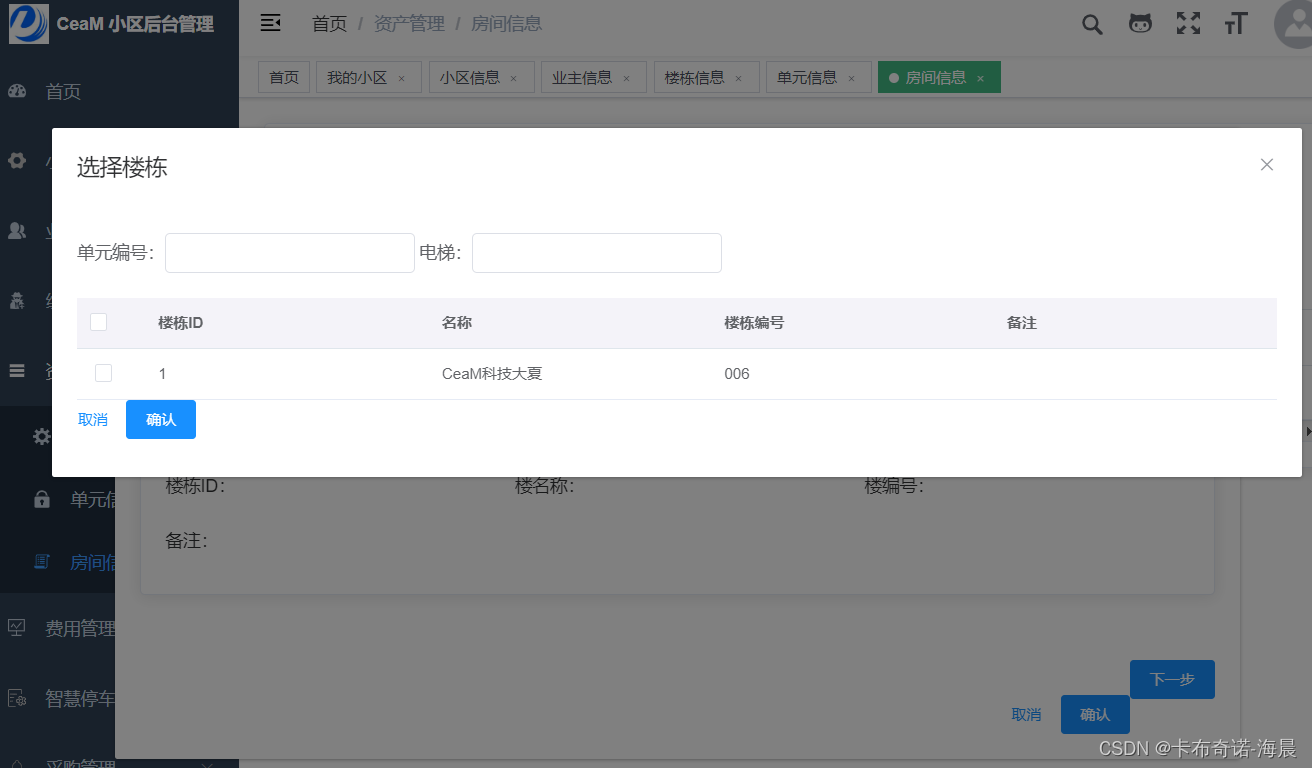Image resolution: width=1312 pixels, height=768 pixels.
Task: Click the 备注 column header
Action: click(x=1022, y=323)
